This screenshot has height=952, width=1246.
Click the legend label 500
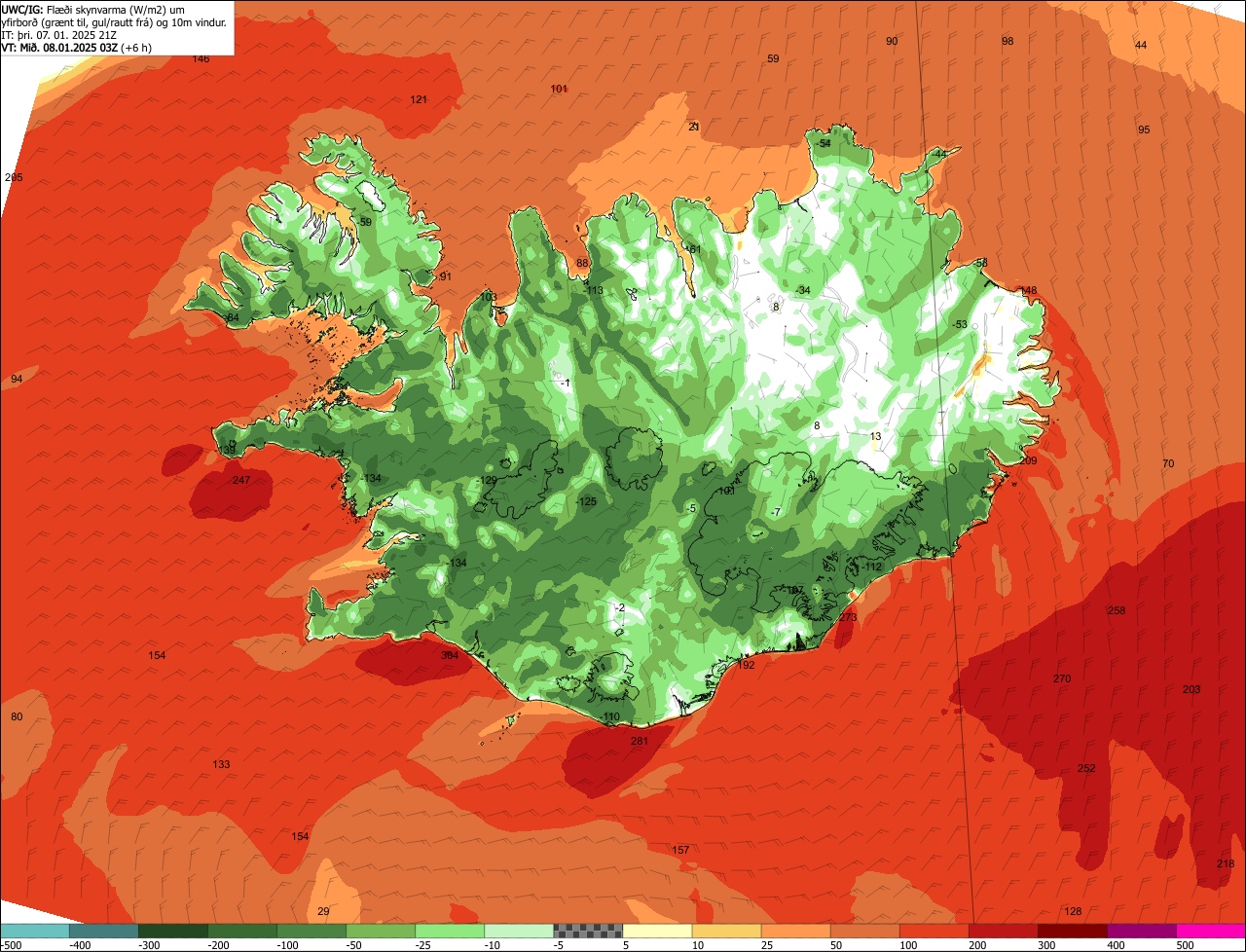(x=1185, y=944)
